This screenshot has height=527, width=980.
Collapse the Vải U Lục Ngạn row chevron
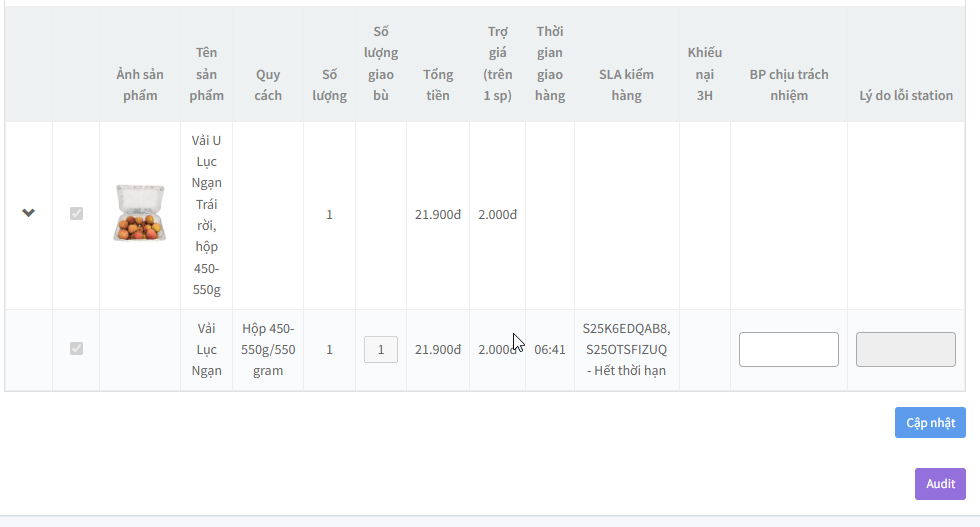click(28, 213)
